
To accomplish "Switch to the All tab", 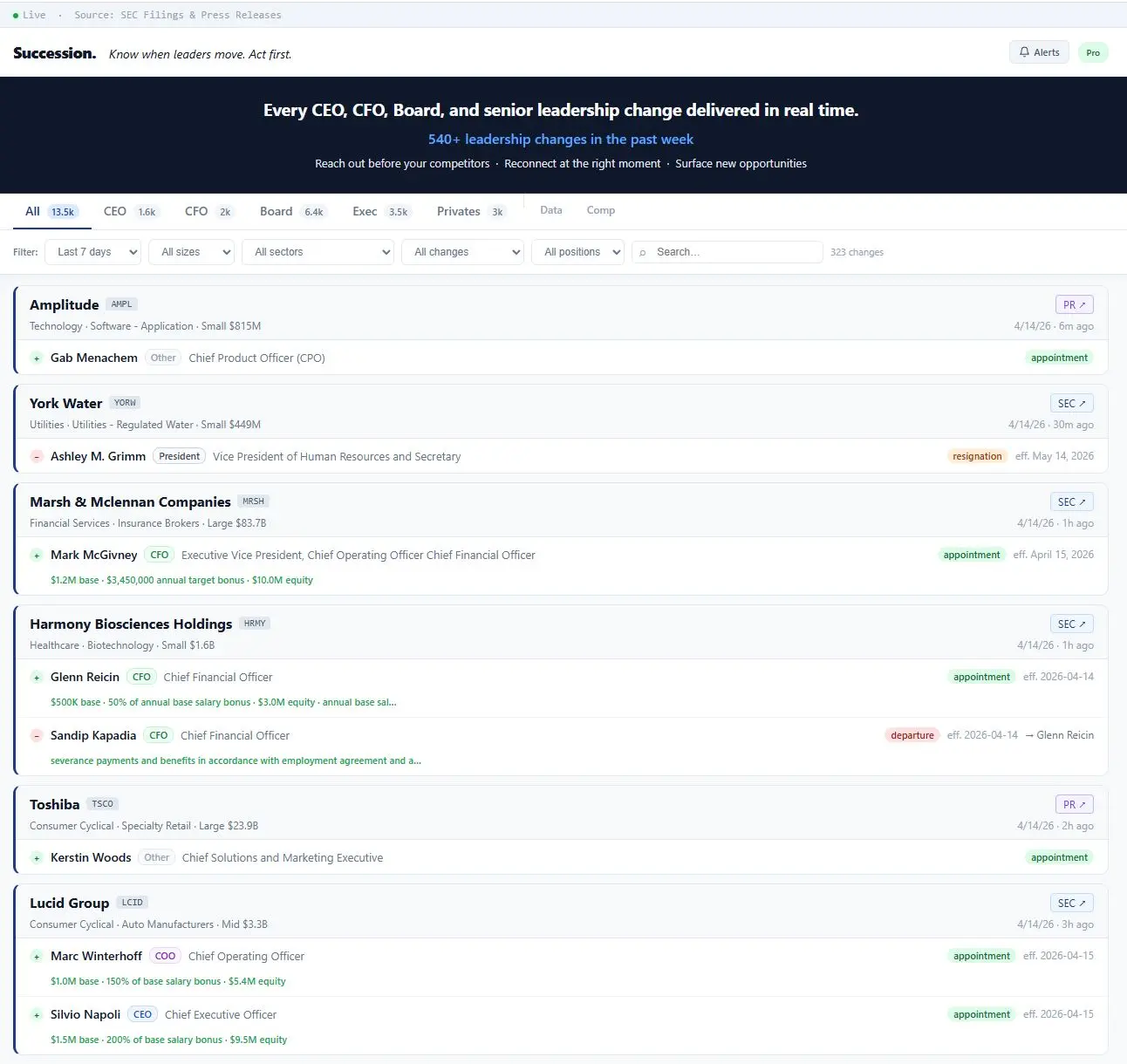I will coord(51,211).
